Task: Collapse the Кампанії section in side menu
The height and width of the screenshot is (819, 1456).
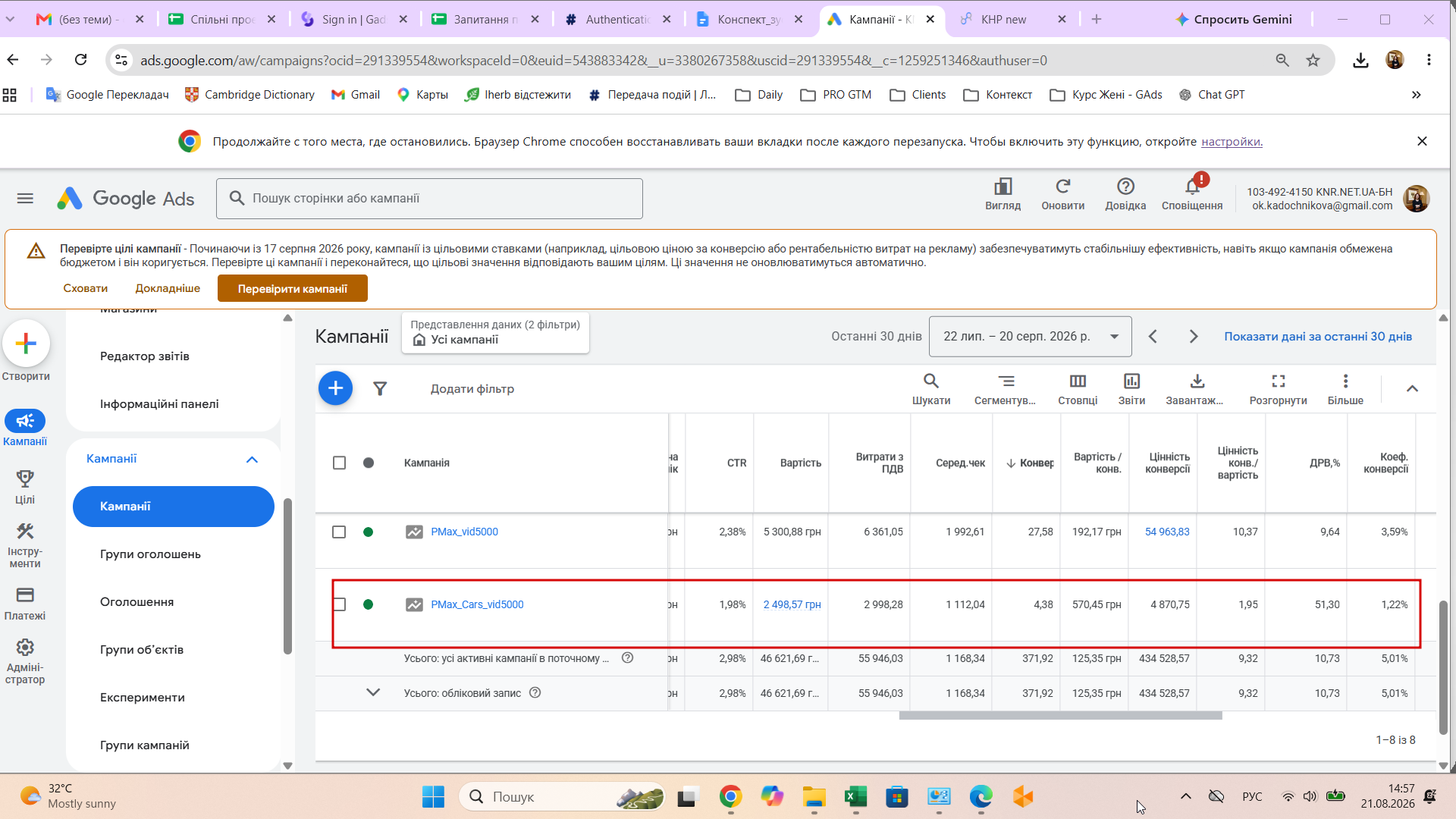Action: pos(252,460)
